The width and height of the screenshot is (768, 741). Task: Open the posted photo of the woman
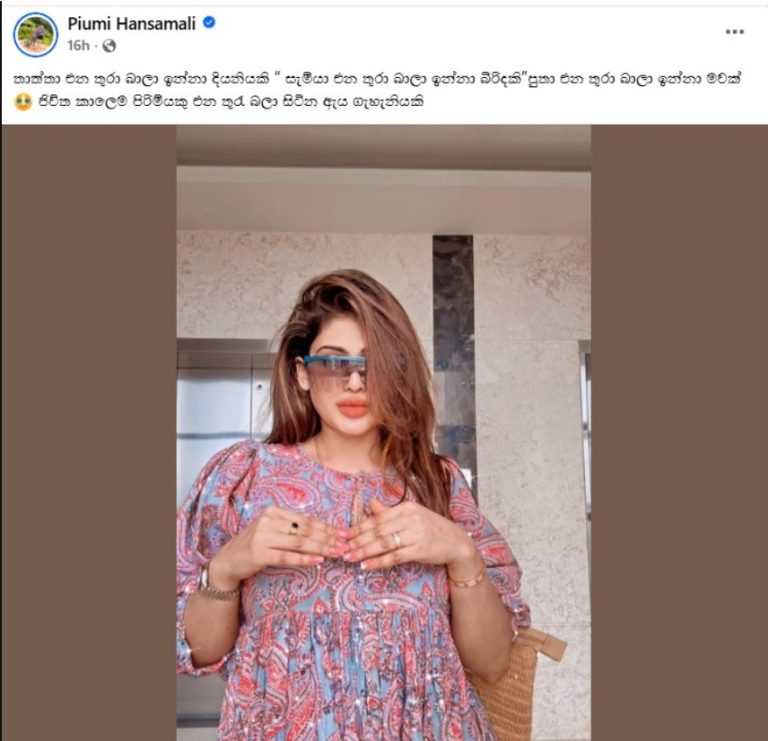pyautogui.click(x=384, y=432)
